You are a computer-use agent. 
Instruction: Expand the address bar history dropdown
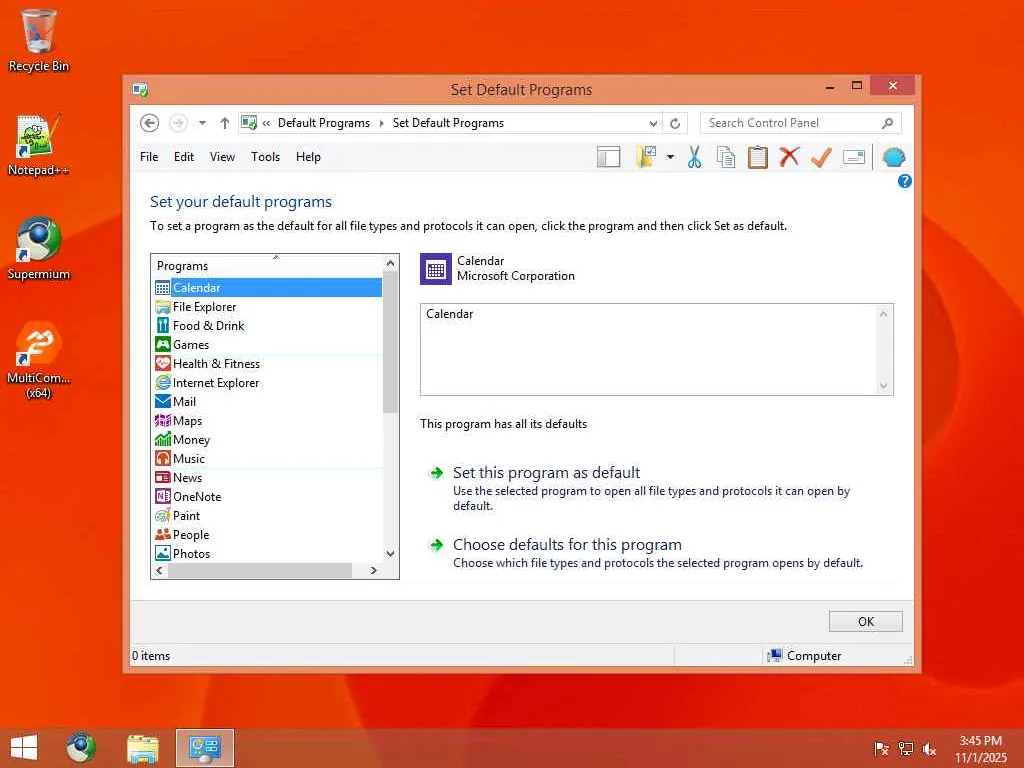click(x=653, y=123)
